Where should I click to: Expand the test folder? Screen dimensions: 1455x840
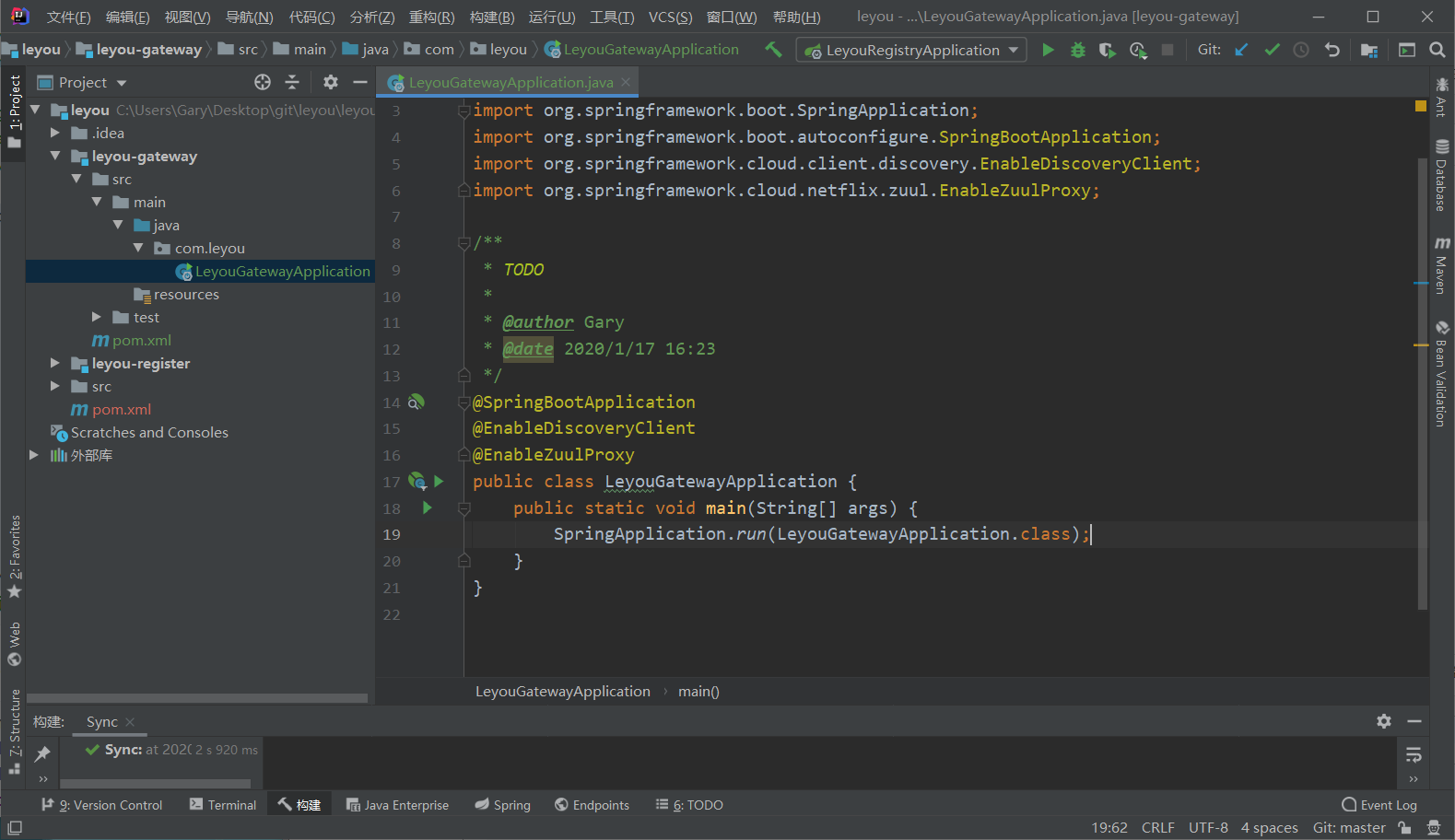point(97,317)
